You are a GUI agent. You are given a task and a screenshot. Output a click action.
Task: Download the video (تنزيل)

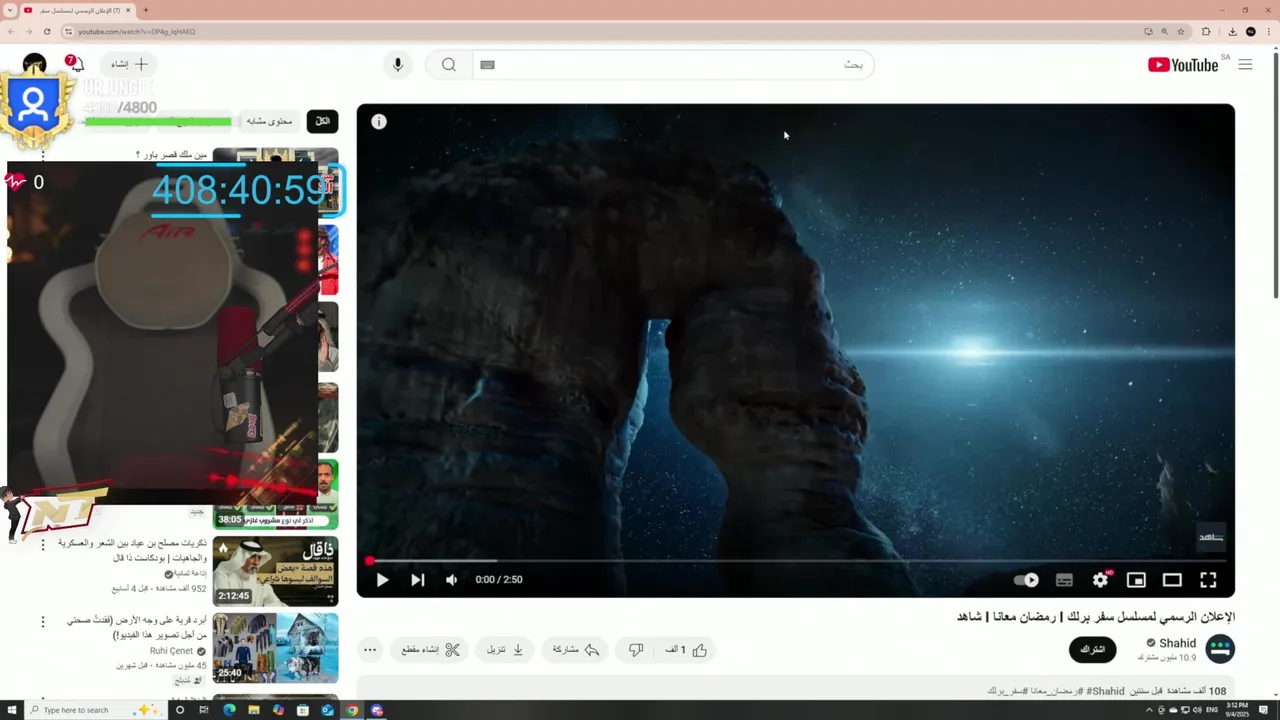[505, 650]
